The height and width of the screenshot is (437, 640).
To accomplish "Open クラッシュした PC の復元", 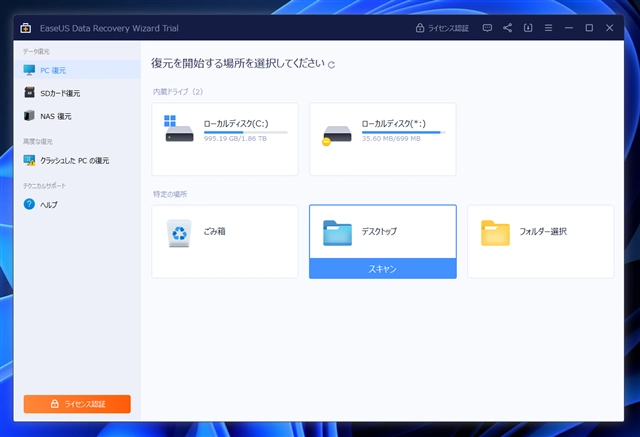I will click(78, 160).
